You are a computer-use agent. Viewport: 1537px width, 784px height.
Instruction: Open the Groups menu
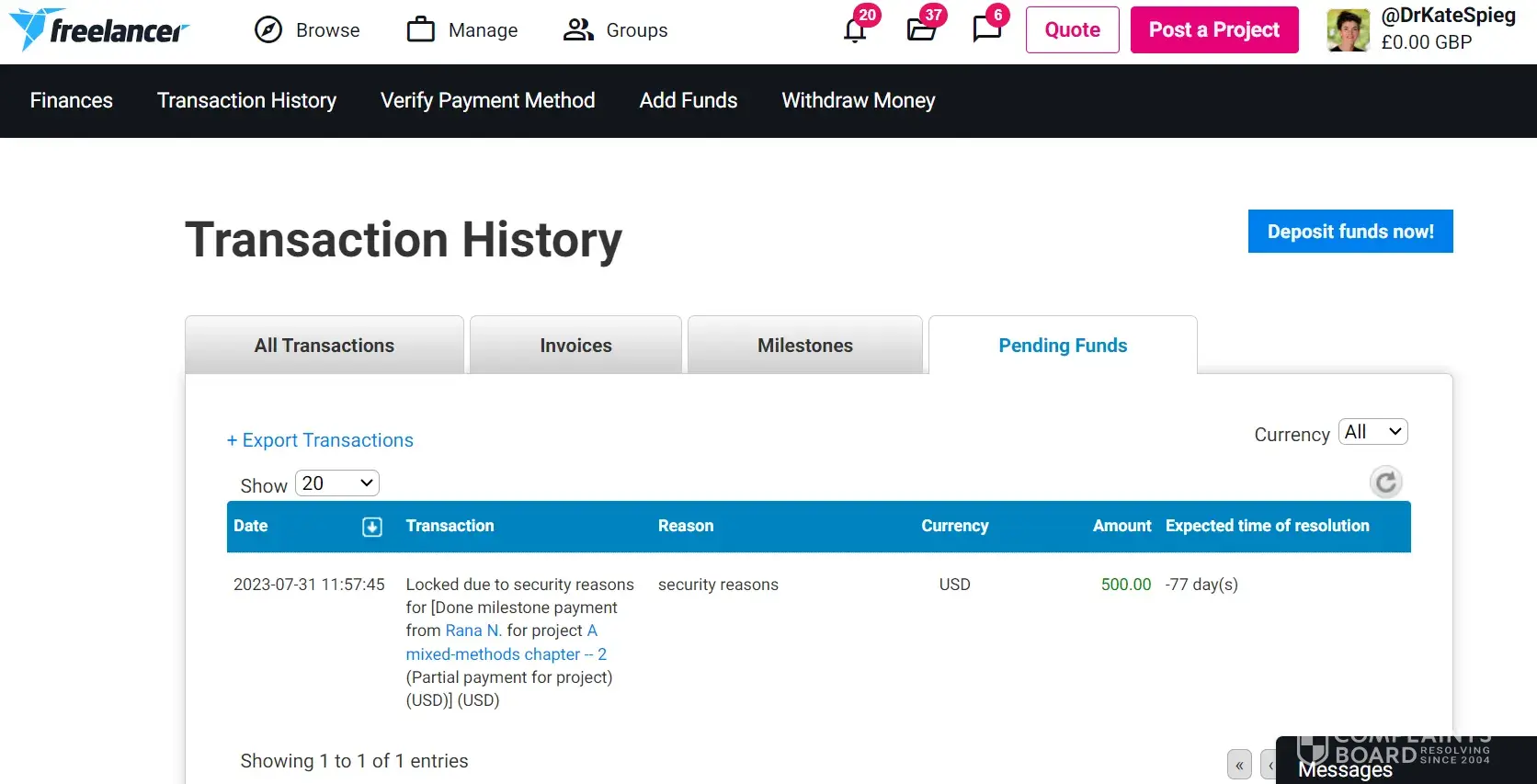click(x=616, y=30)
